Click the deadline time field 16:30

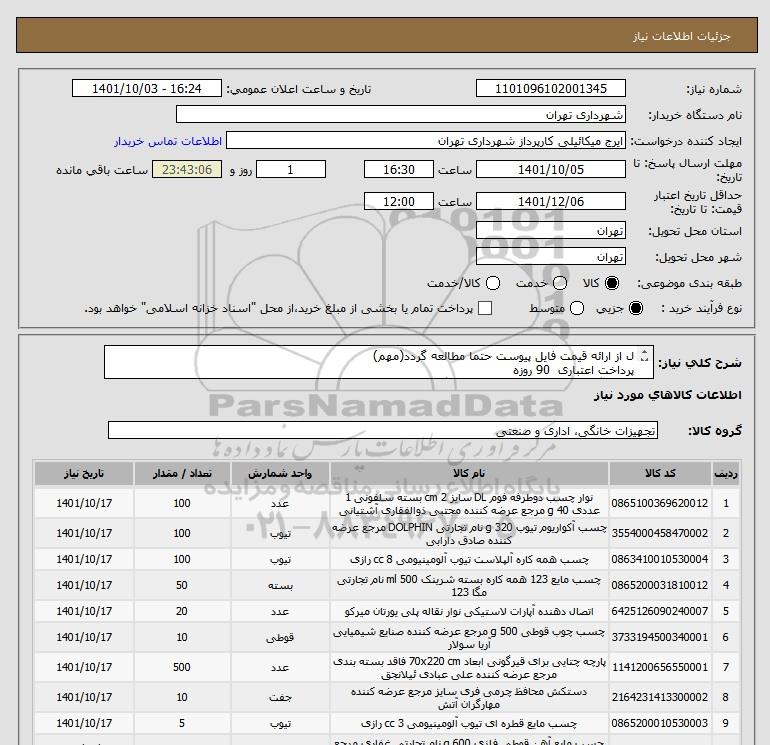click(x=399, y=169)
